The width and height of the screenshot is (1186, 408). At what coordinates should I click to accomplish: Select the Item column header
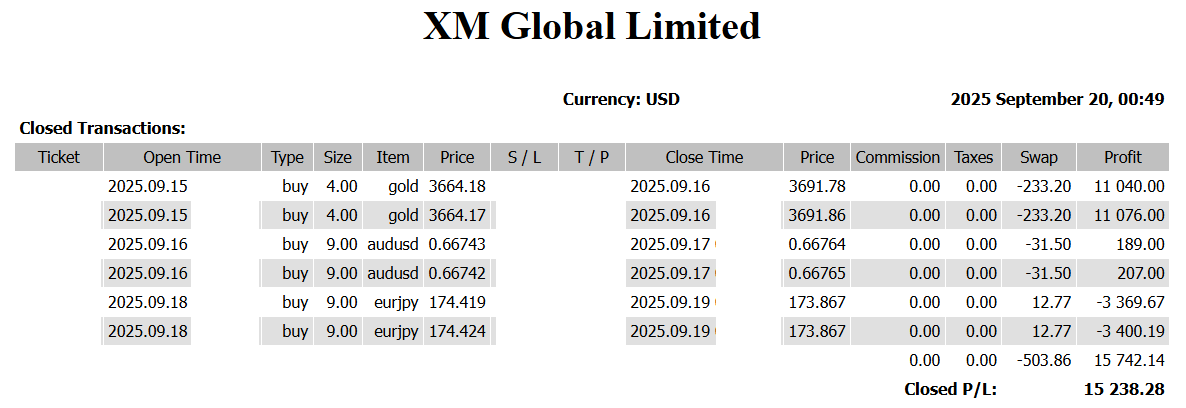pyautogui.click(x=393, y=157)
